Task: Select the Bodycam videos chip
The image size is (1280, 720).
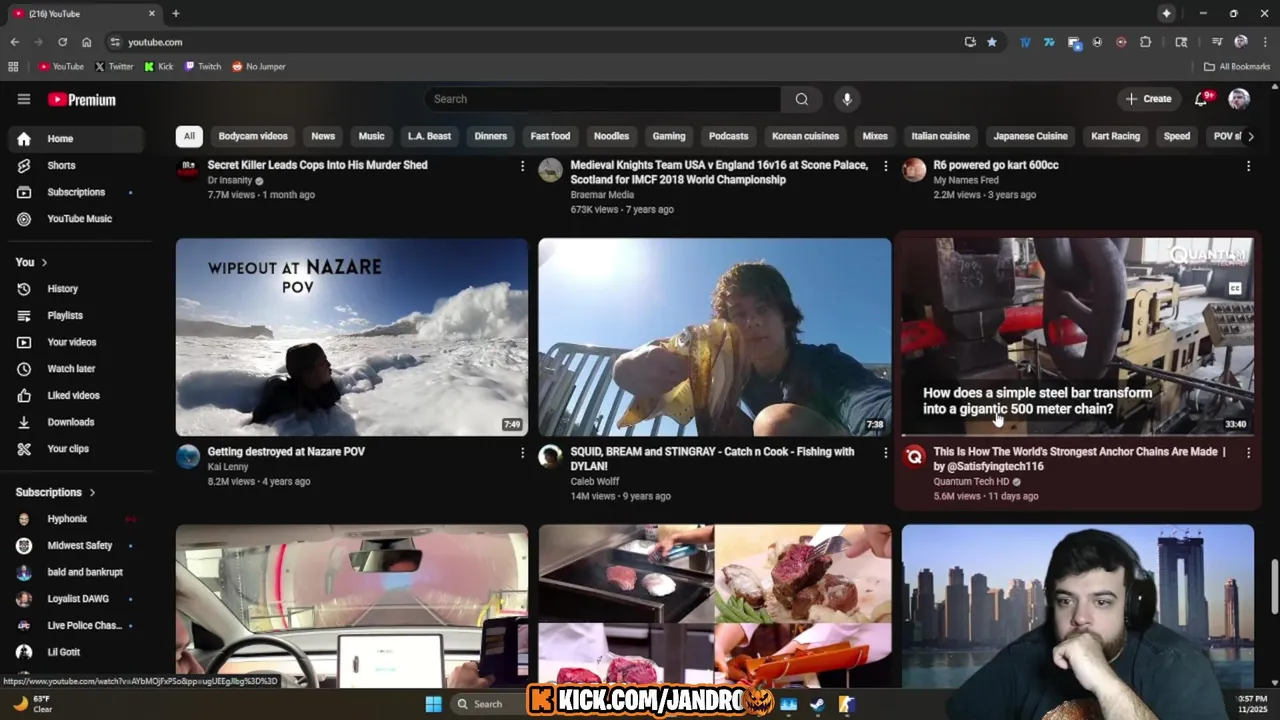Action: [253, 136]
